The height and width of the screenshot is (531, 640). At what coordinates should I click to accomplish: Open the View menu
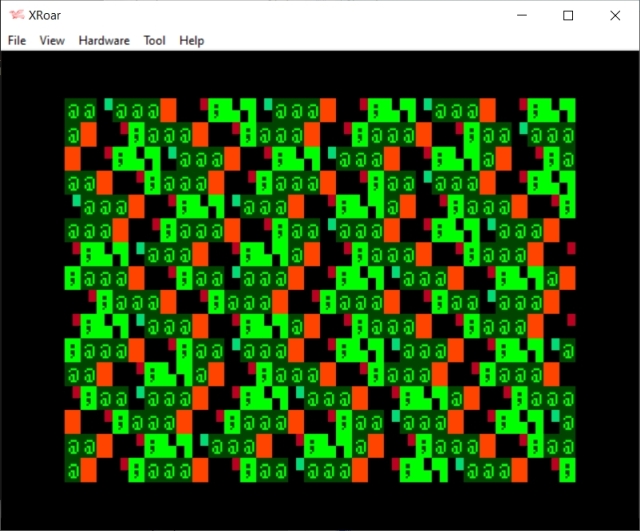click(52, 40)
